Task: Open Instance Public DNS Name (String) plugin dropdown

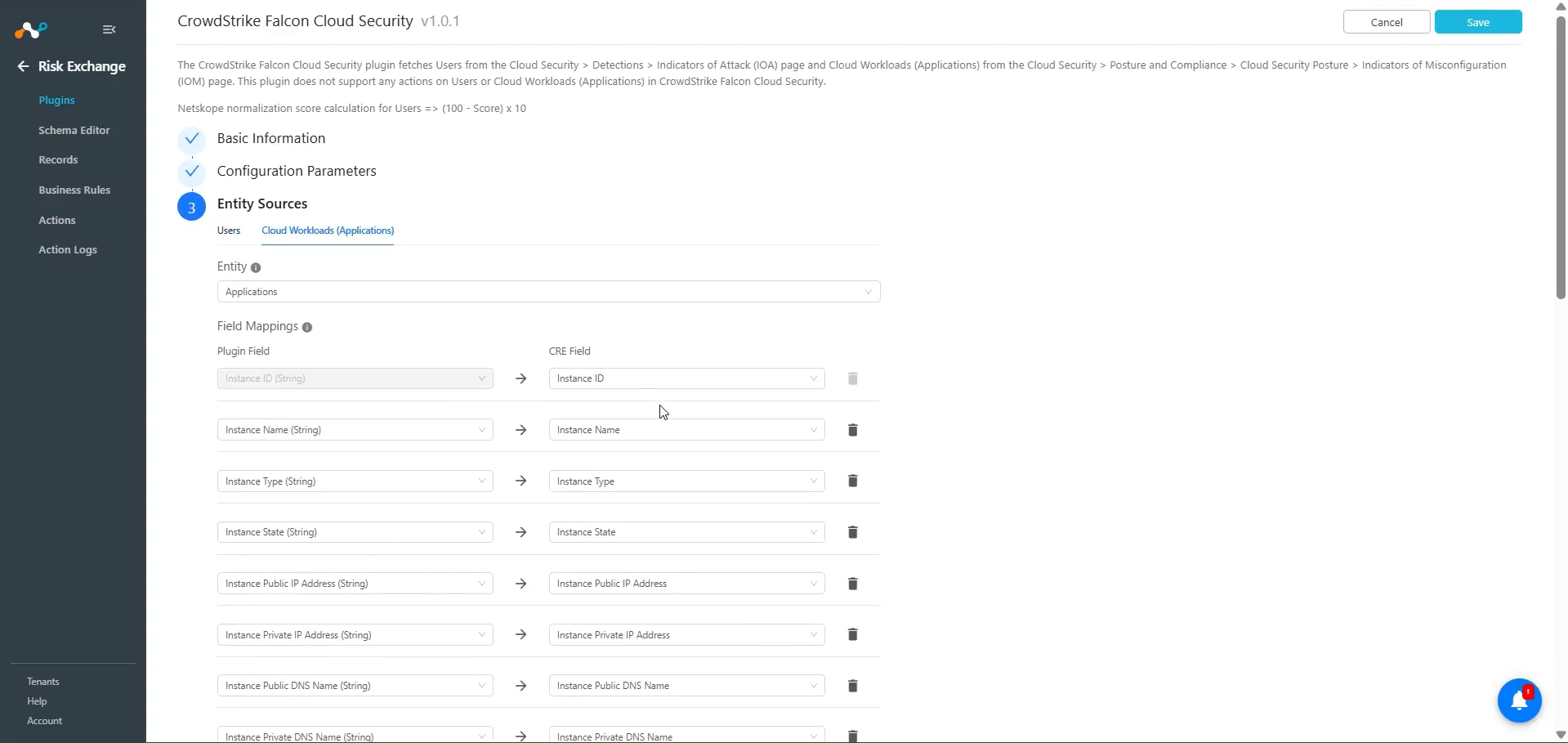Action: pyautogui.click(x=355, y=686)
